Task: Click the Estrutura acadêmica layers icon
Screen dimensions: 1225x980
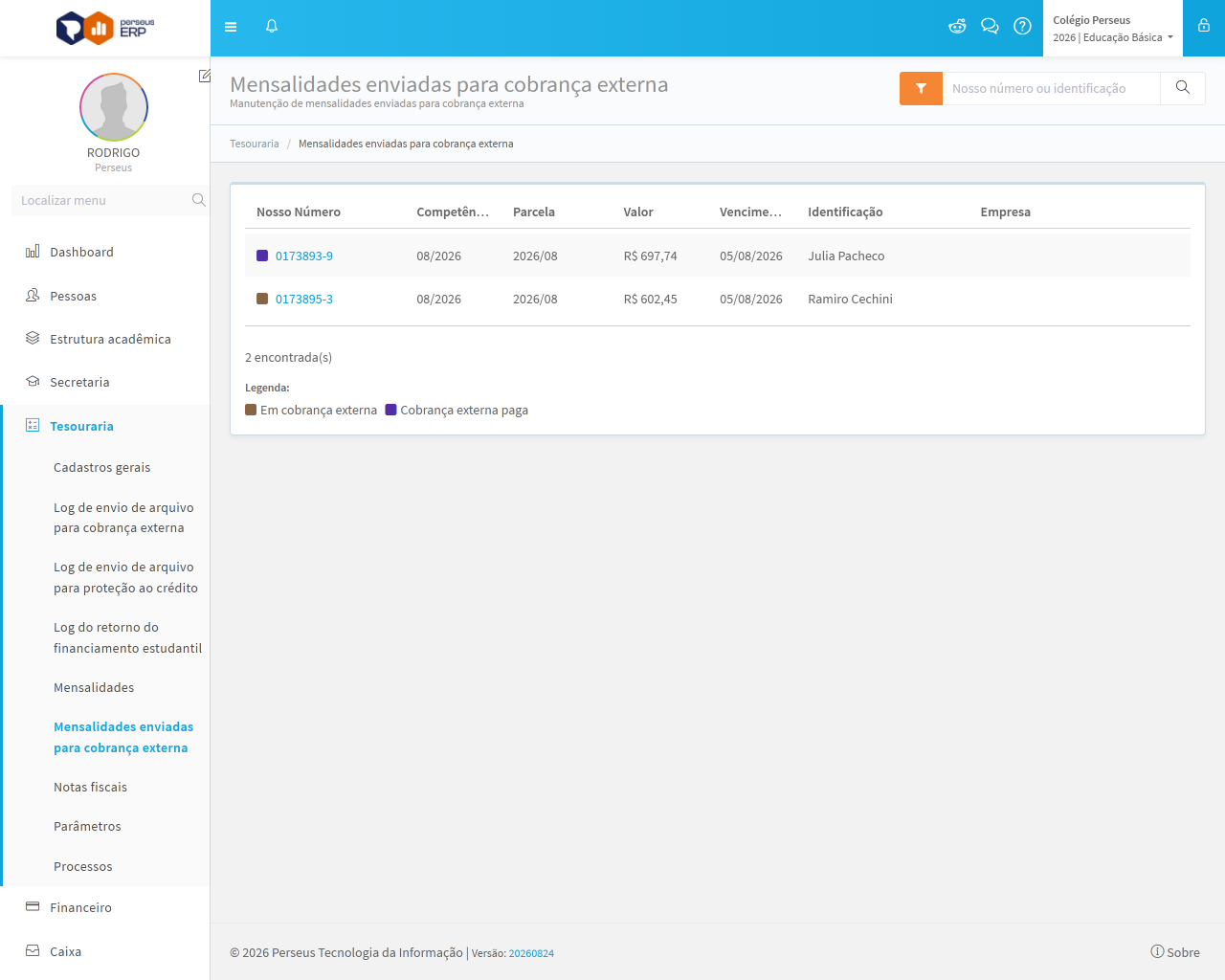Action: pyautogui.click(x=33, y=339)
